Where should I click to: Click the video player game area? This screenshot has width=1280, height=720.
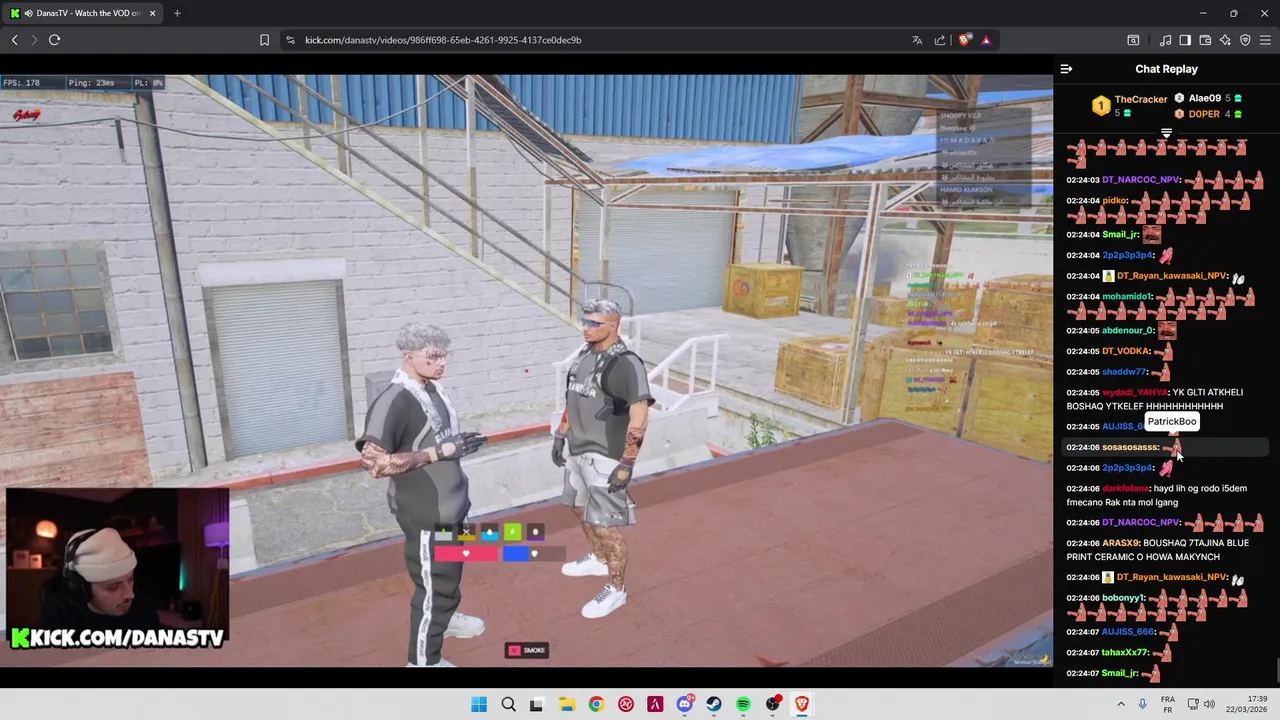click(526, 370)
